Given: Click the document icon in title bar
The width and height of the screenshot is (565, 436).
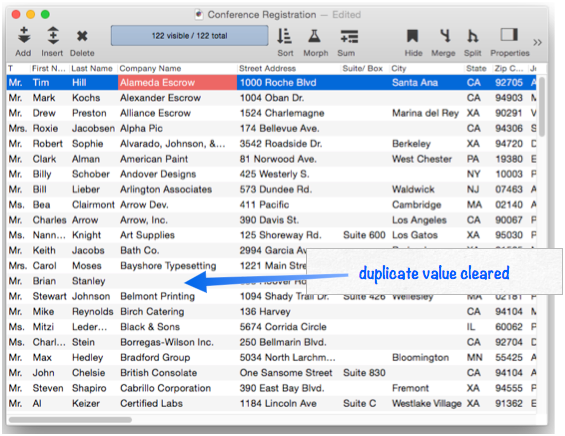Looking at the screenshot, I should [x=199, y=14].
